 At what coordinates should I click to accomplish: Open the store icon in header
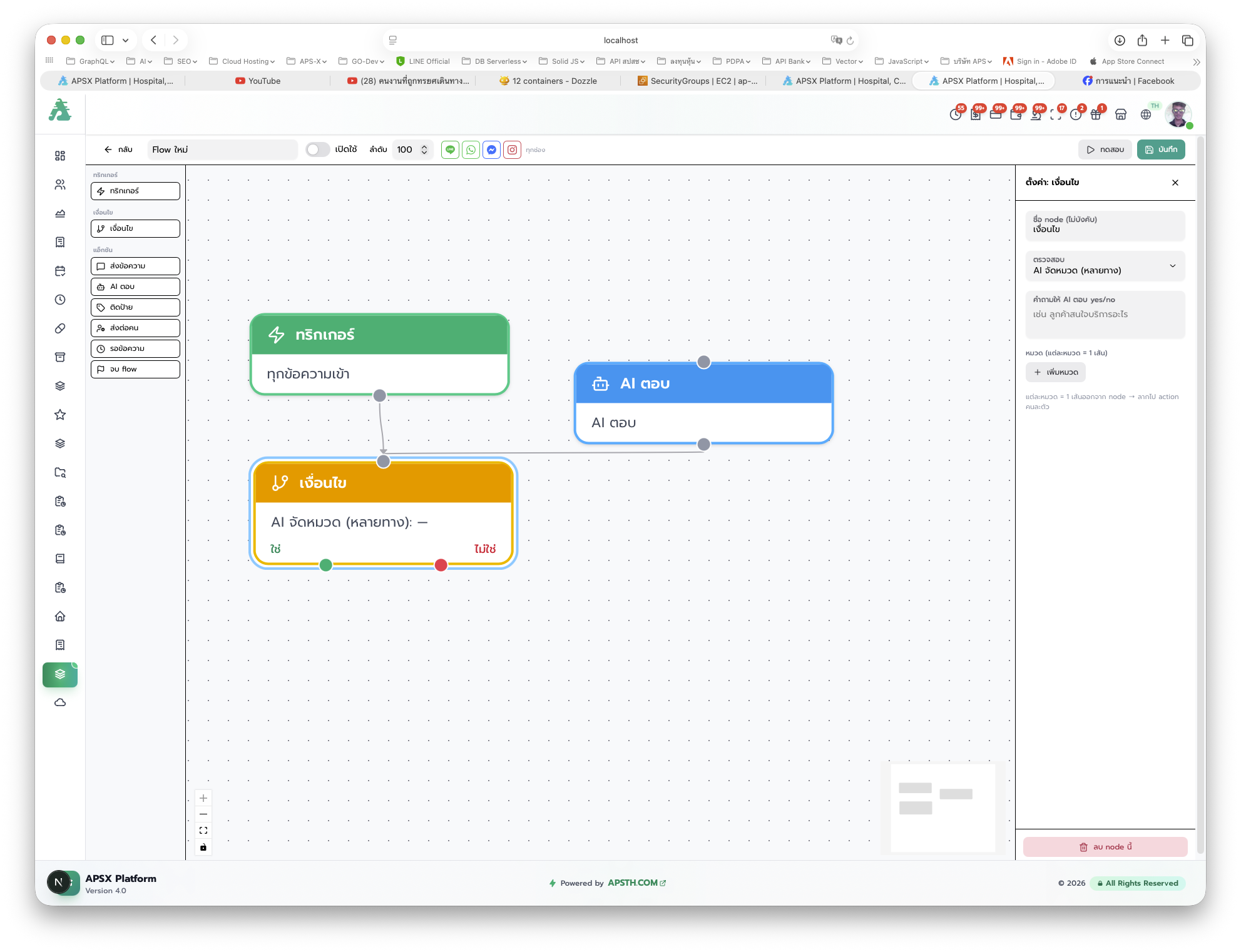1121,114
